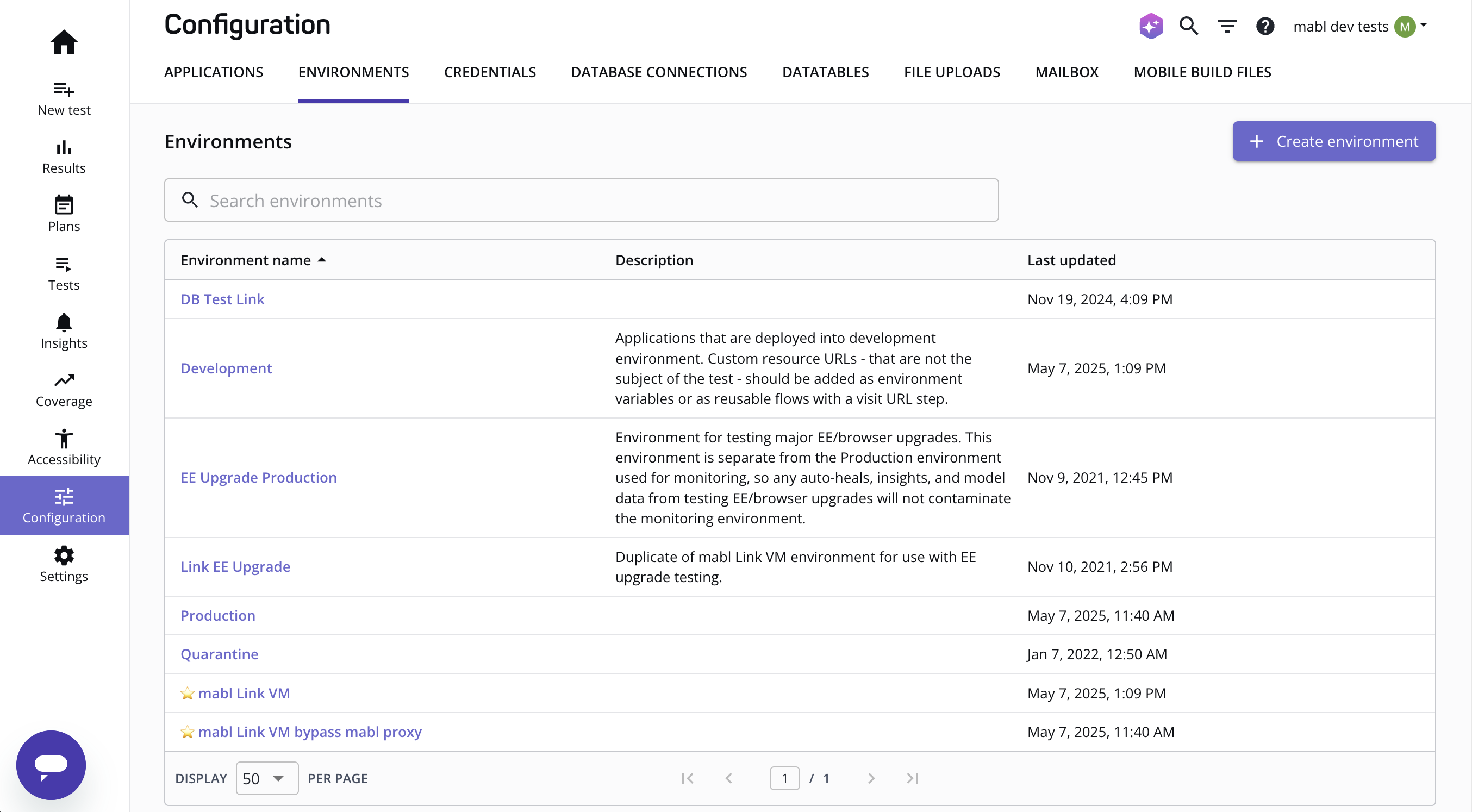Open the Home dashboard icon
This screenshot has width=1472, height=812.
pos(64,42)
